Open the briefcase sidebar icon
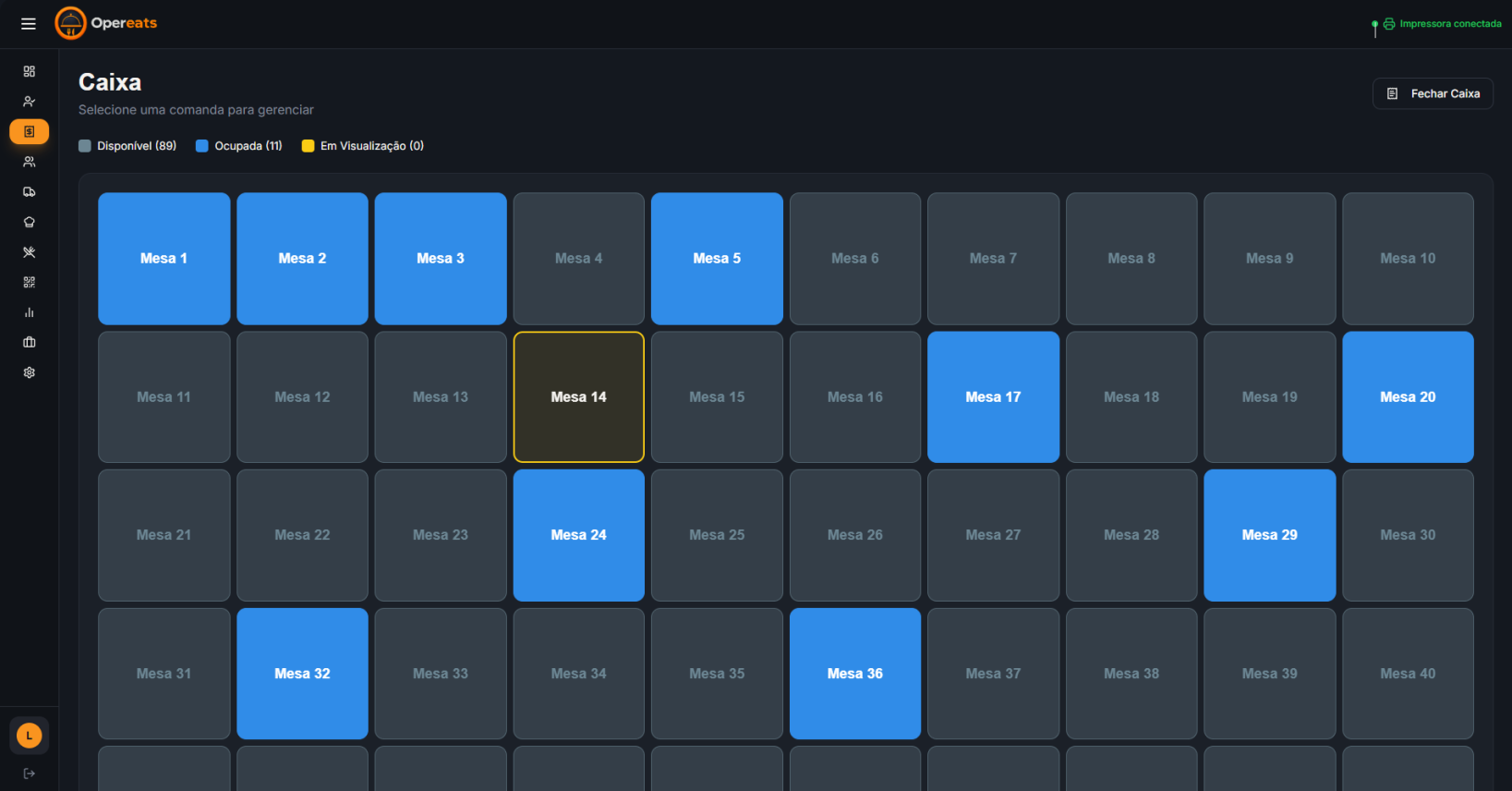Viewport: 1512px width, 791px height. pyautogui.click(x=30, y=342)
